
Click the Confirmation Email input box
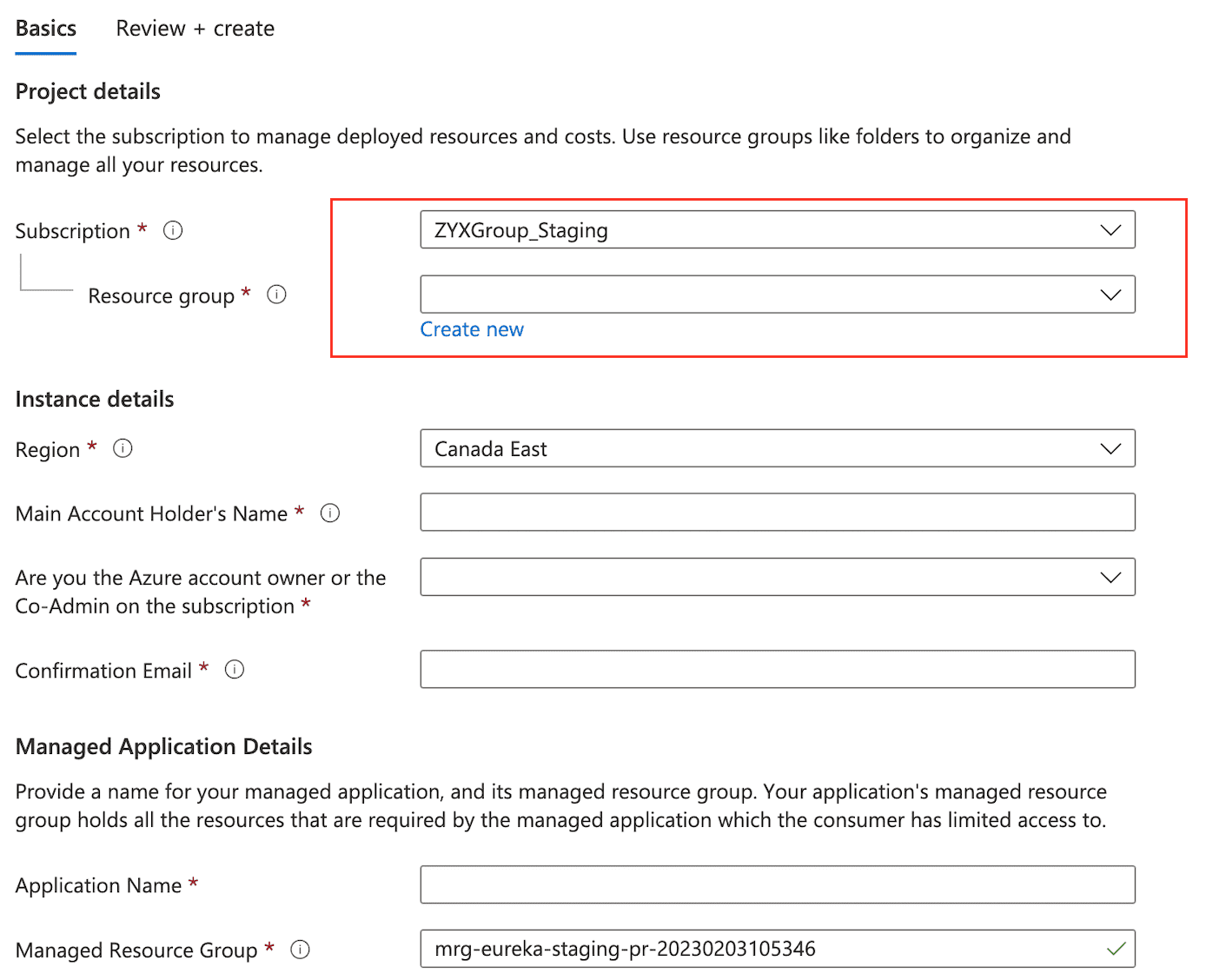coord(778,669)
